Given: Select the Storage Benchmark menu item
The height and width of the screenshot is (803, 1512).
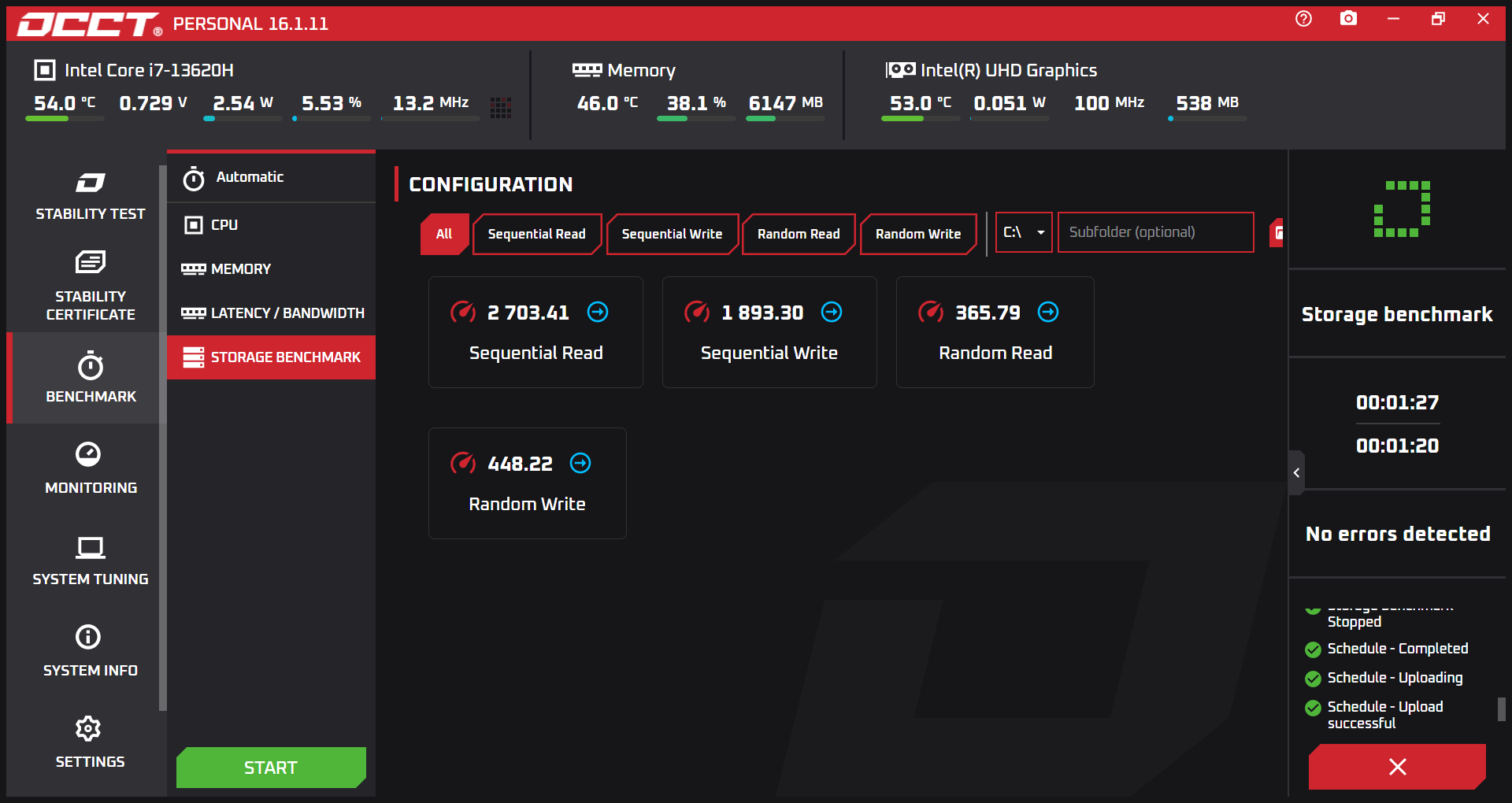Looking at the screenshot, I should 271,357.
